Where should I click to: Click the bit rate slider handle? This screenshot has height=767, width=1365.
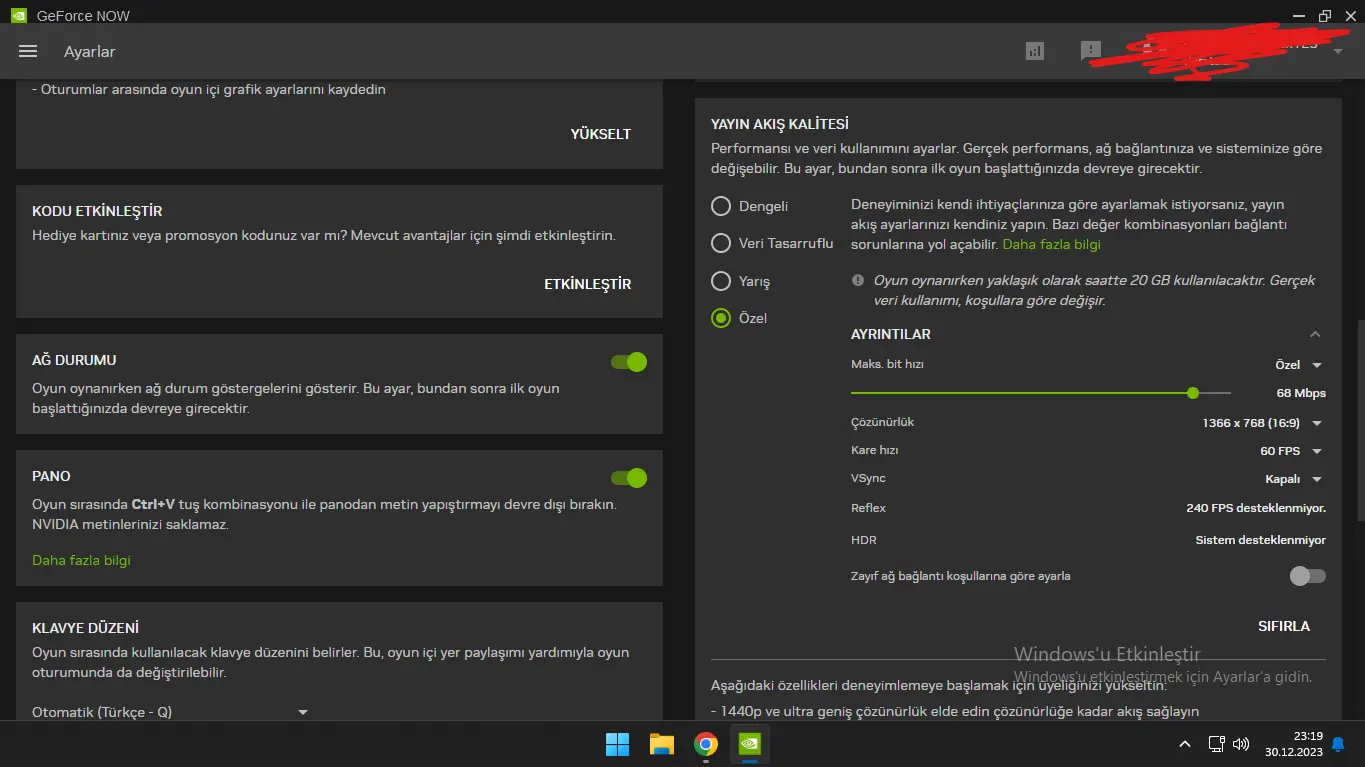pyautogui.click(x=1193, y=393)
